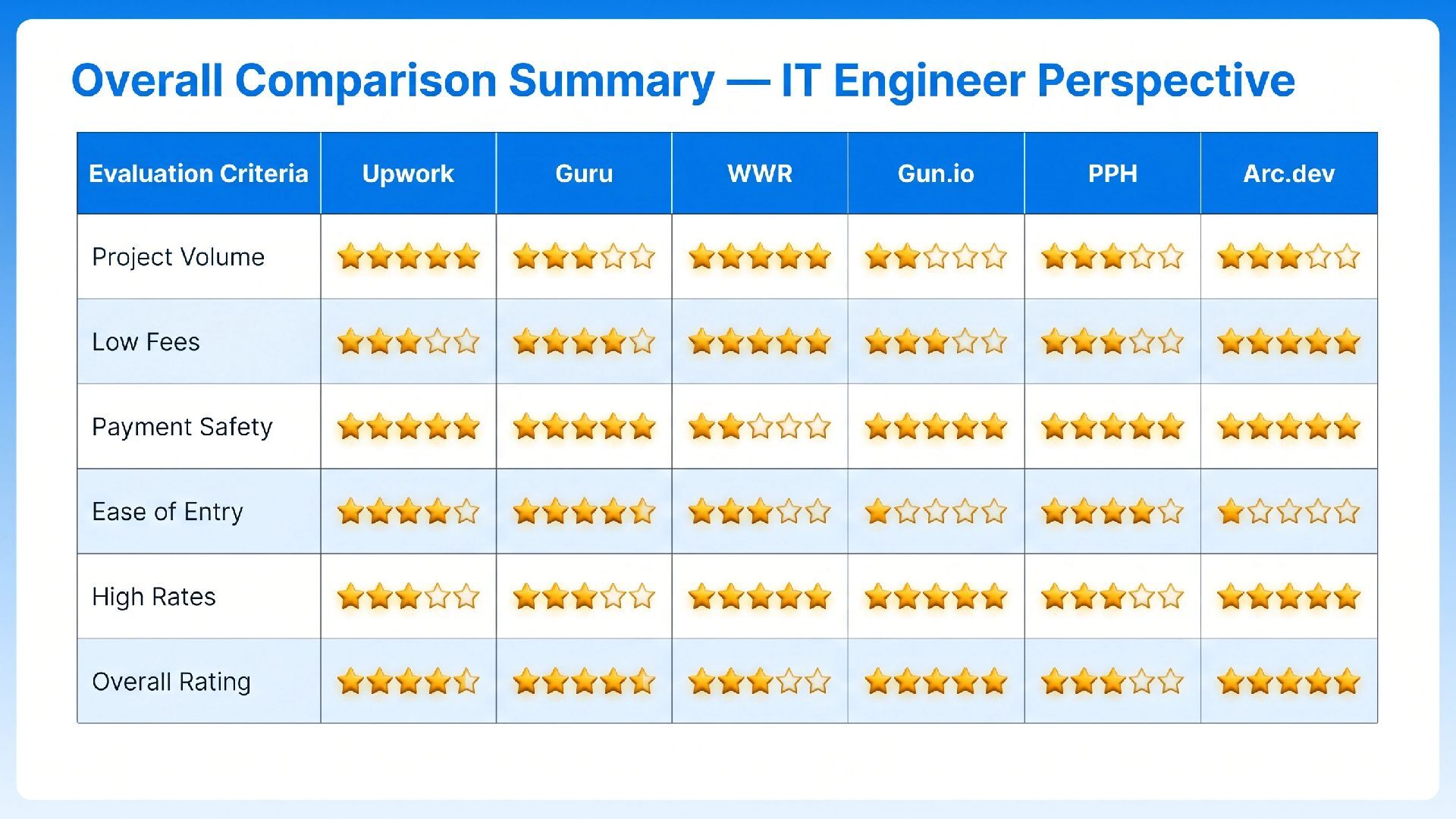Click Upwork's Overall Rating stars

[x=408, y=681]
